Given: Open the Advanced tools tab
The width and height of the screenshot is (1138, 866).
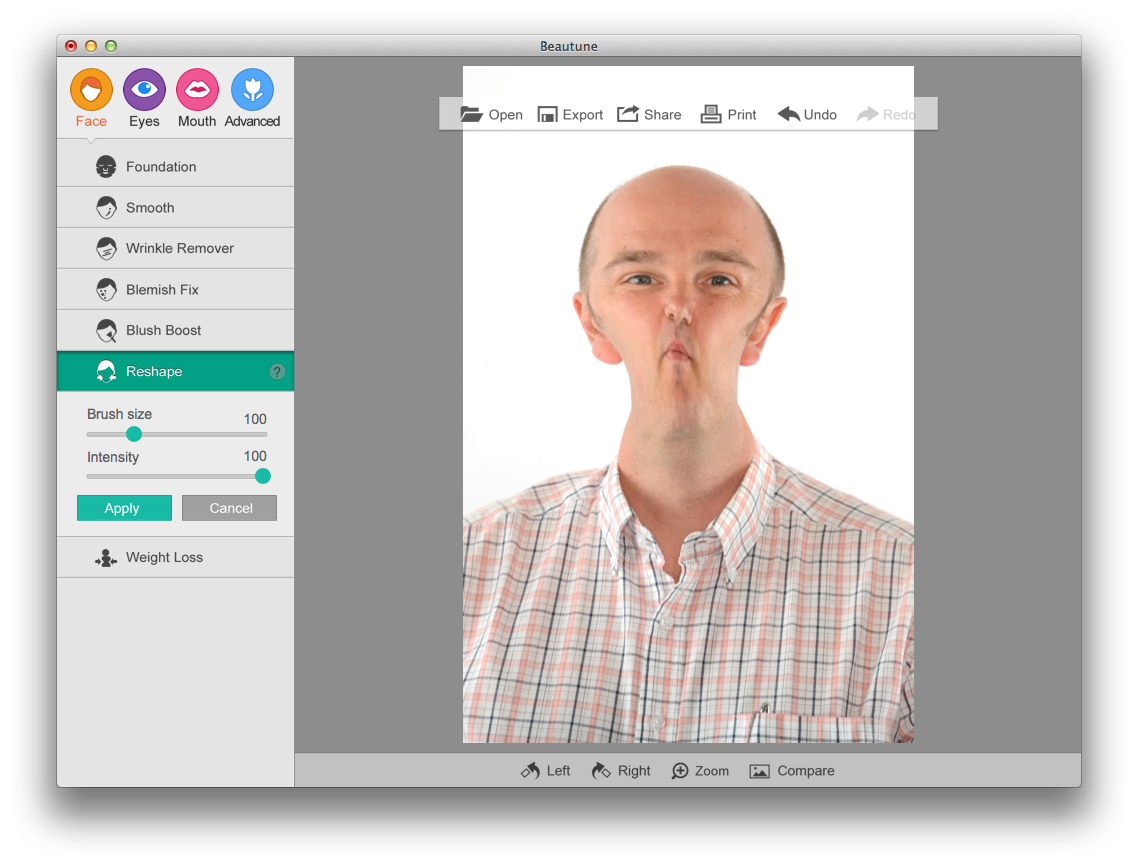Looking at the screenshot, I should click(x=252, y=91).
